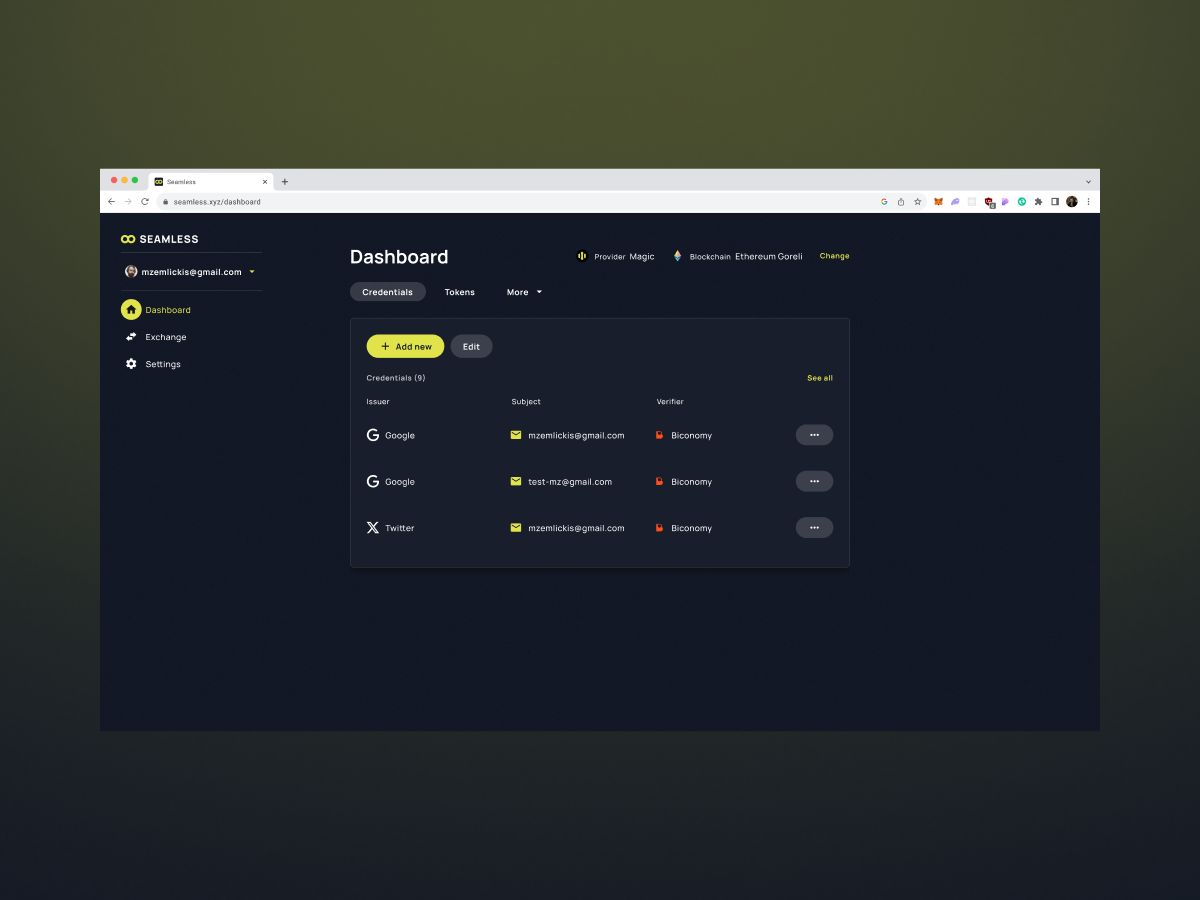Click the browser address bar showing seamless.xyz/dashboard
Image resolution: width=1200 pixels, height=900 pixels.
216,201
